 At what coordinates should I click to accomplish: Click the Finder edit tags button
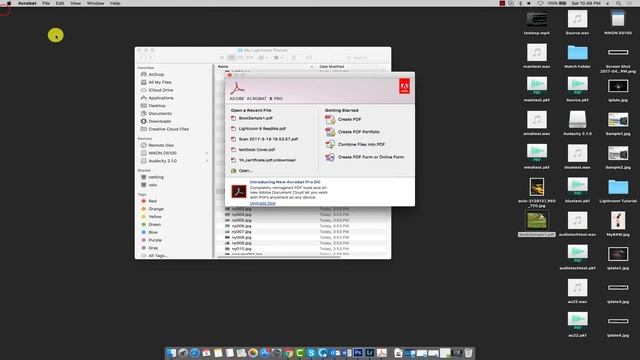point(309,58)
